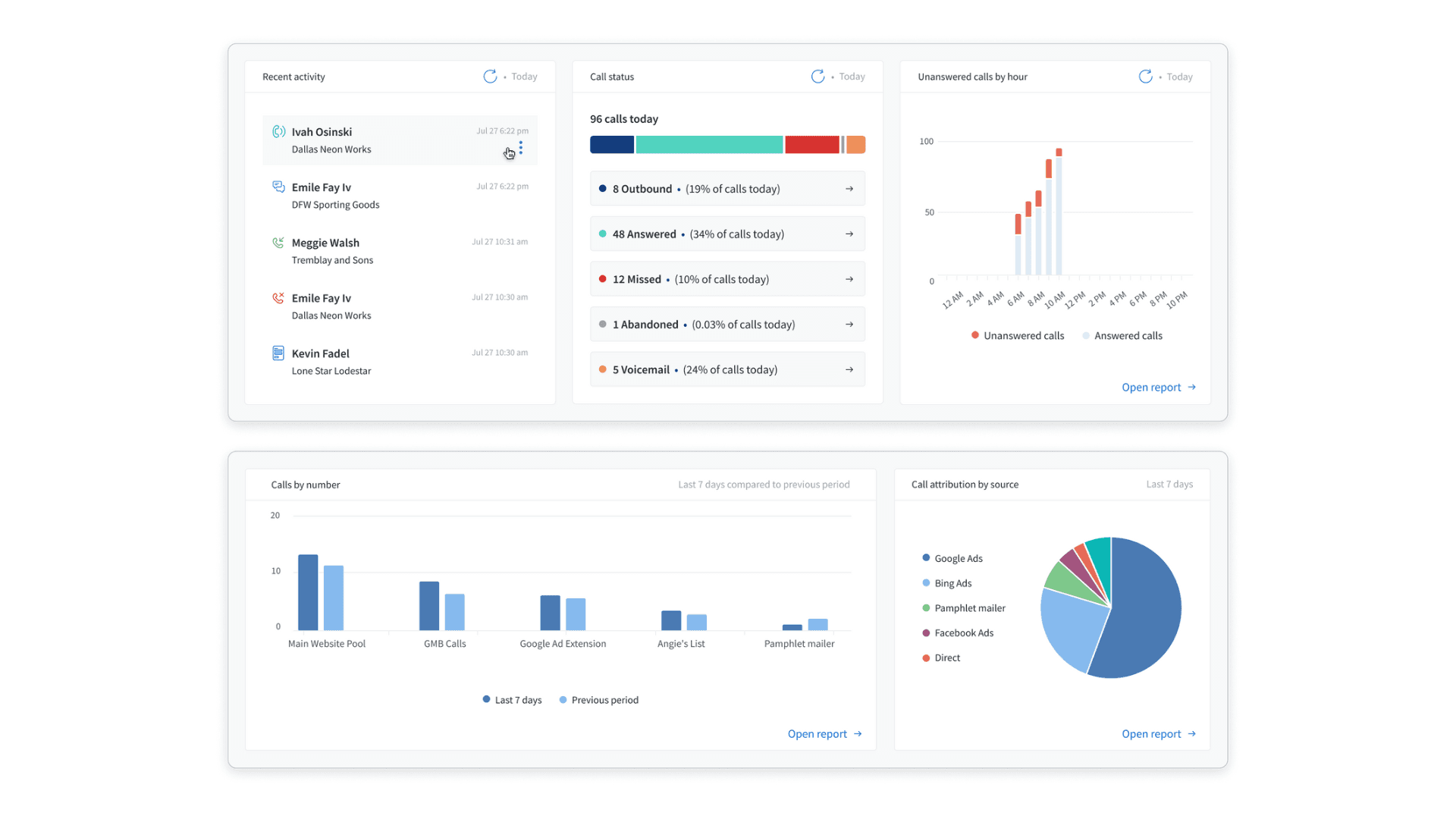Open the three-dot menu for Ivah Osinski

point(520,148)
